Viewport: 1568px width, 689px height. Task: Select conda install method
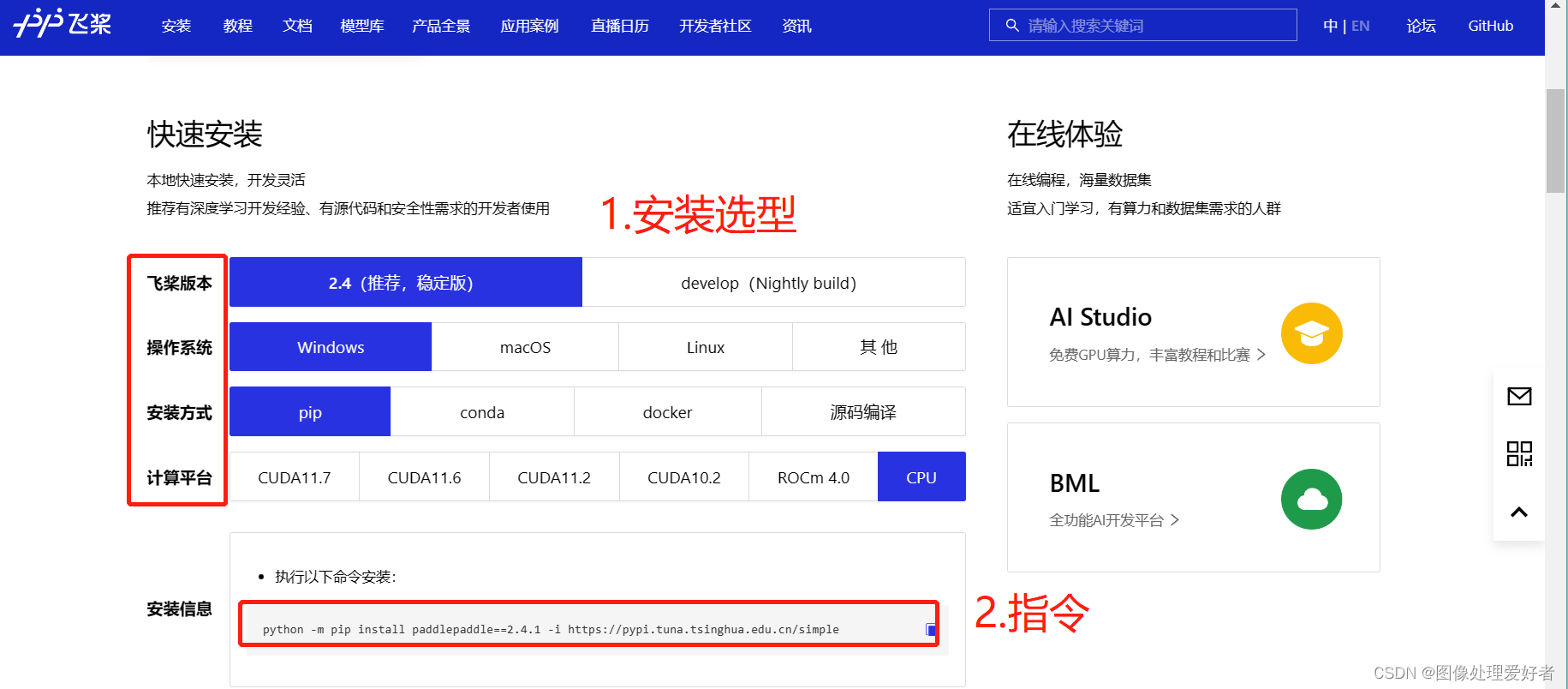pyautogui.click(x=482, y=412)
